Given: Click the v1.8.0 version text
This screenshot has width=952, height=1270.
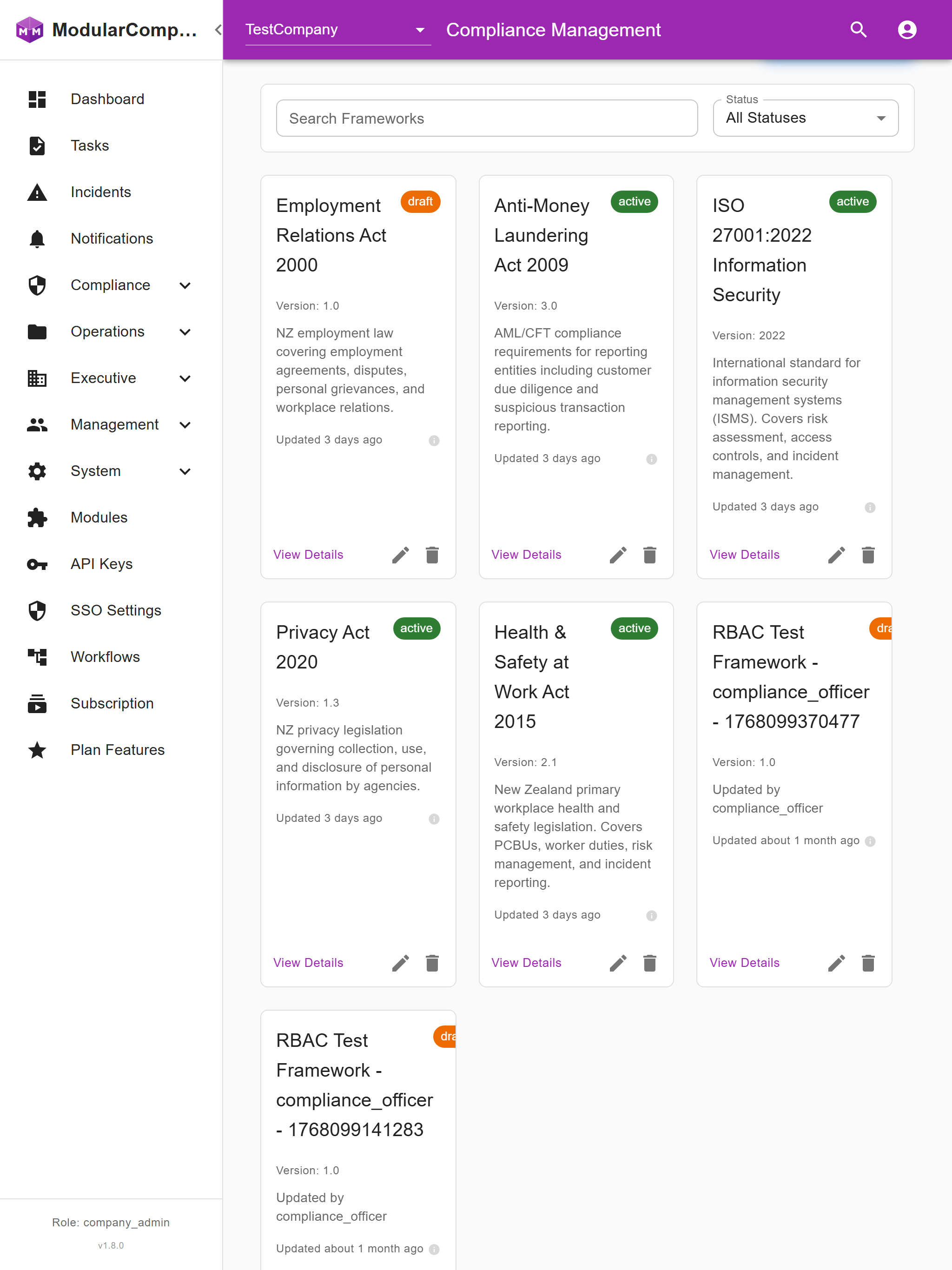Looking at the screenshot, I should (111, 1245).
